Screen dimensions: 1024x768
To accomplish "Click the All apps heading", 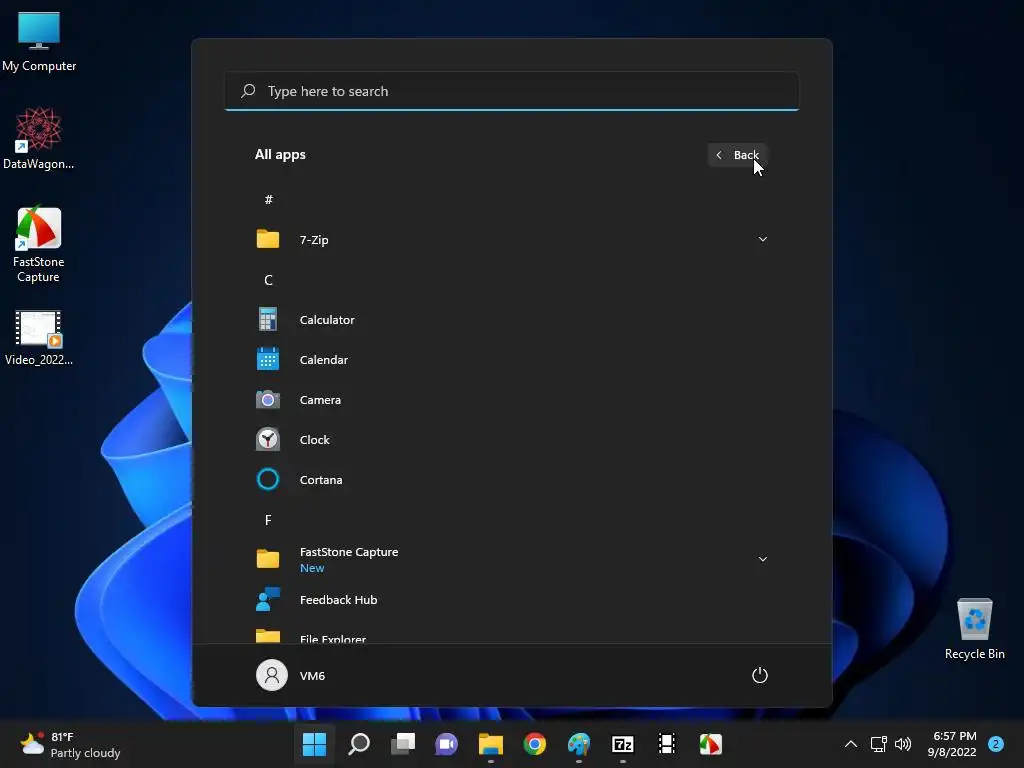I will tap(280, 155).
